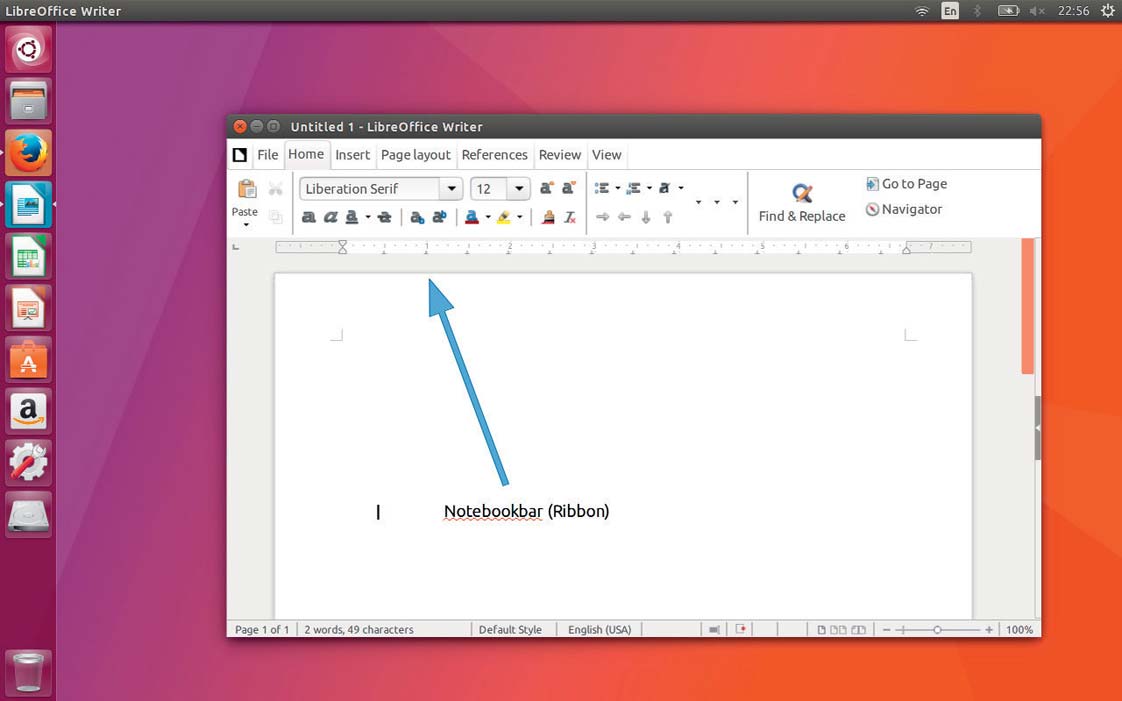Expand the font size dropdown list
The width and height of the screenshot is (1122, 701).
tap(519, 189)
